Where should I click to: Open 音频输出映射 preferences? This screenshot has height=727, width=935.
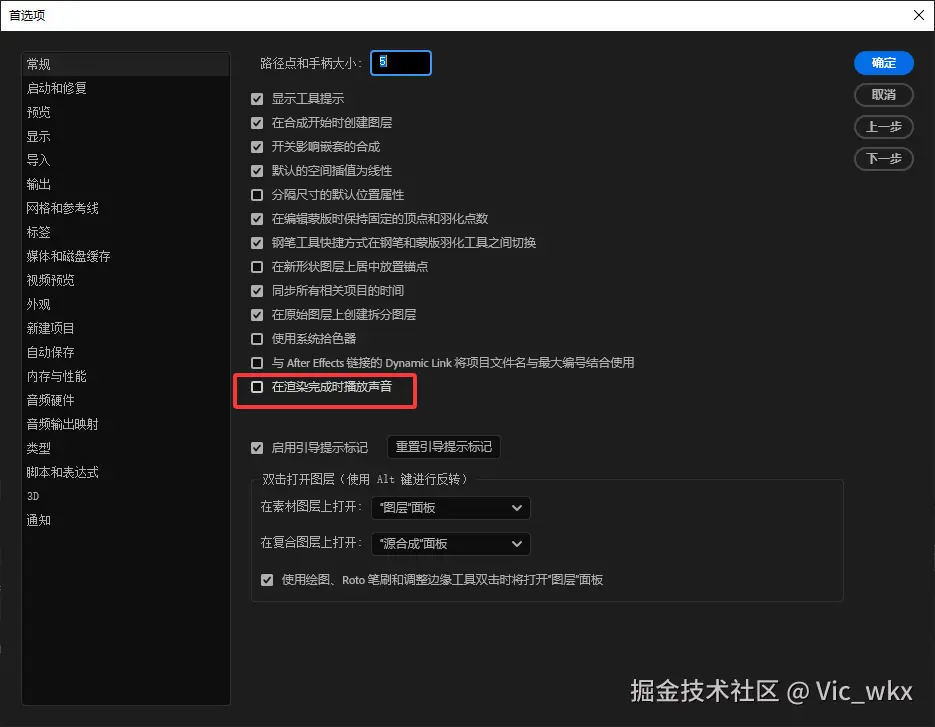(x=126, y=424)
